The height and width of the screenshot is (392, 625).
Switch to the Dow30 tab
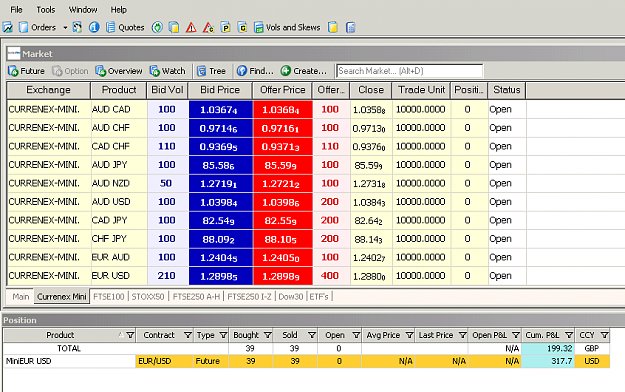point(291,297)
